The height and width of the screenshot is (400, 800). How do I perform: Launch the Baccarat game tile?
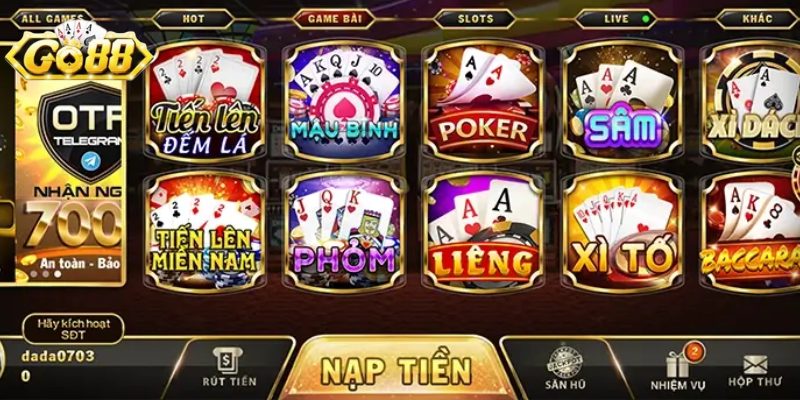coord(751,232)
